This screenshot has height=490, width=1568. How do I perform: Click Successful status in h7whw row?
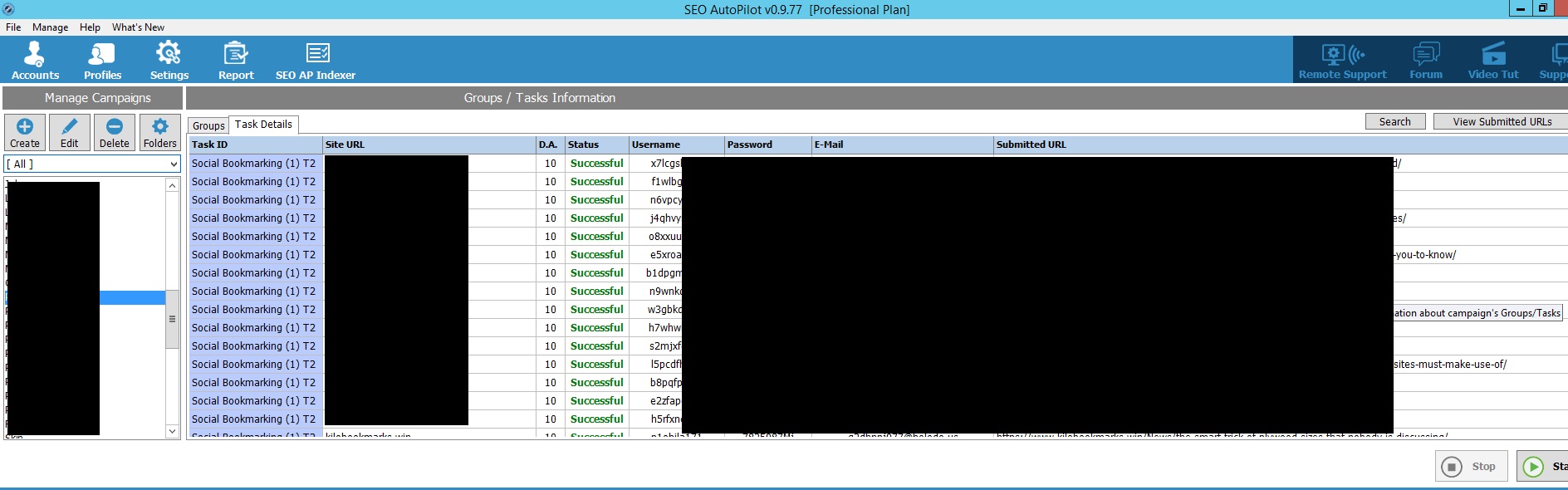click(596, 328)
